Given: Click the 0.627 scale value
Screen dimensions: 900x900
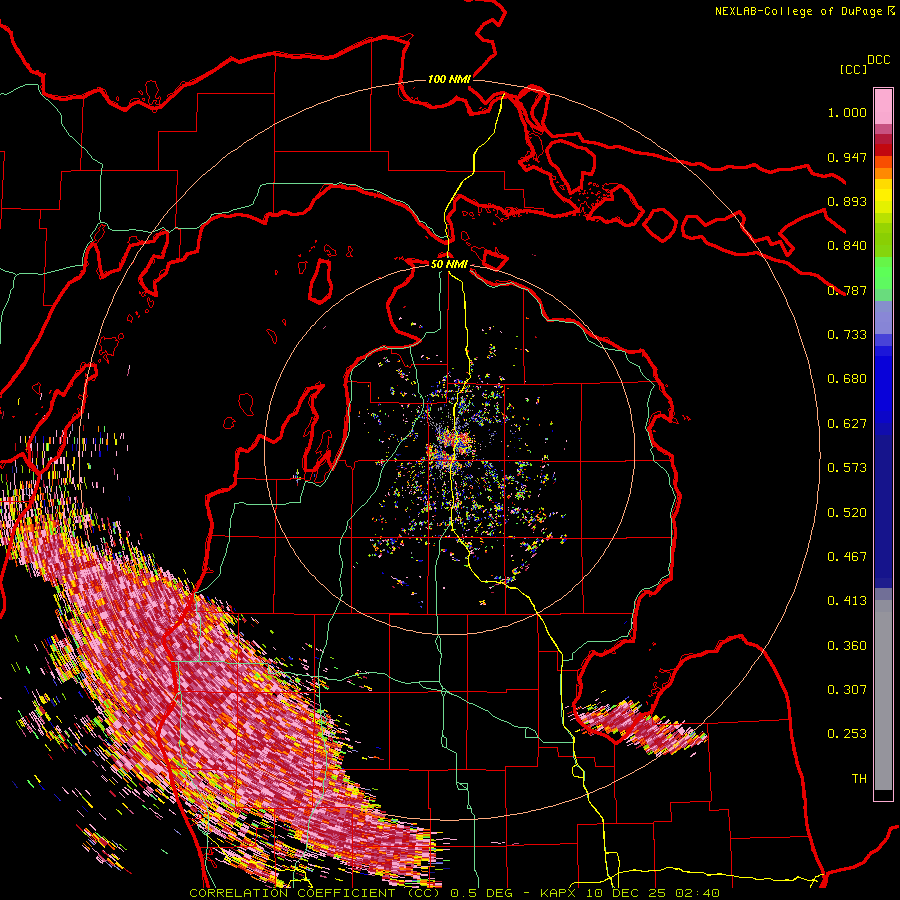Looking at the screenshot, I should (x=847, y=424).
